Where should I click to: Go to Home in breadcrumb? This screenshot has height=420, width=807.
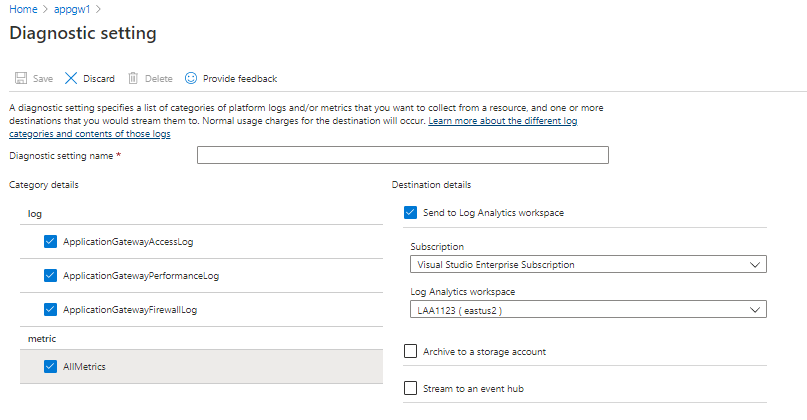click(22, 10)
